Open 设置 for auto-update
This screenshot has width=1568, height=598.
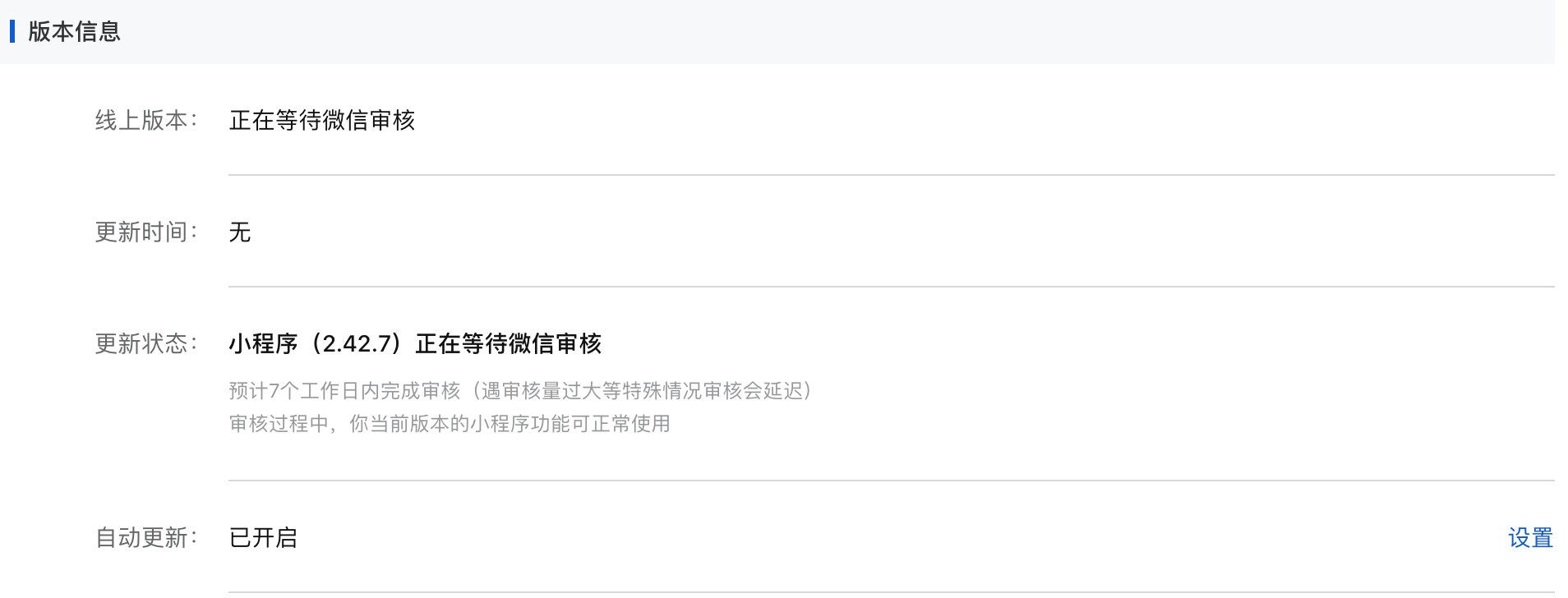coord(1530,538)
